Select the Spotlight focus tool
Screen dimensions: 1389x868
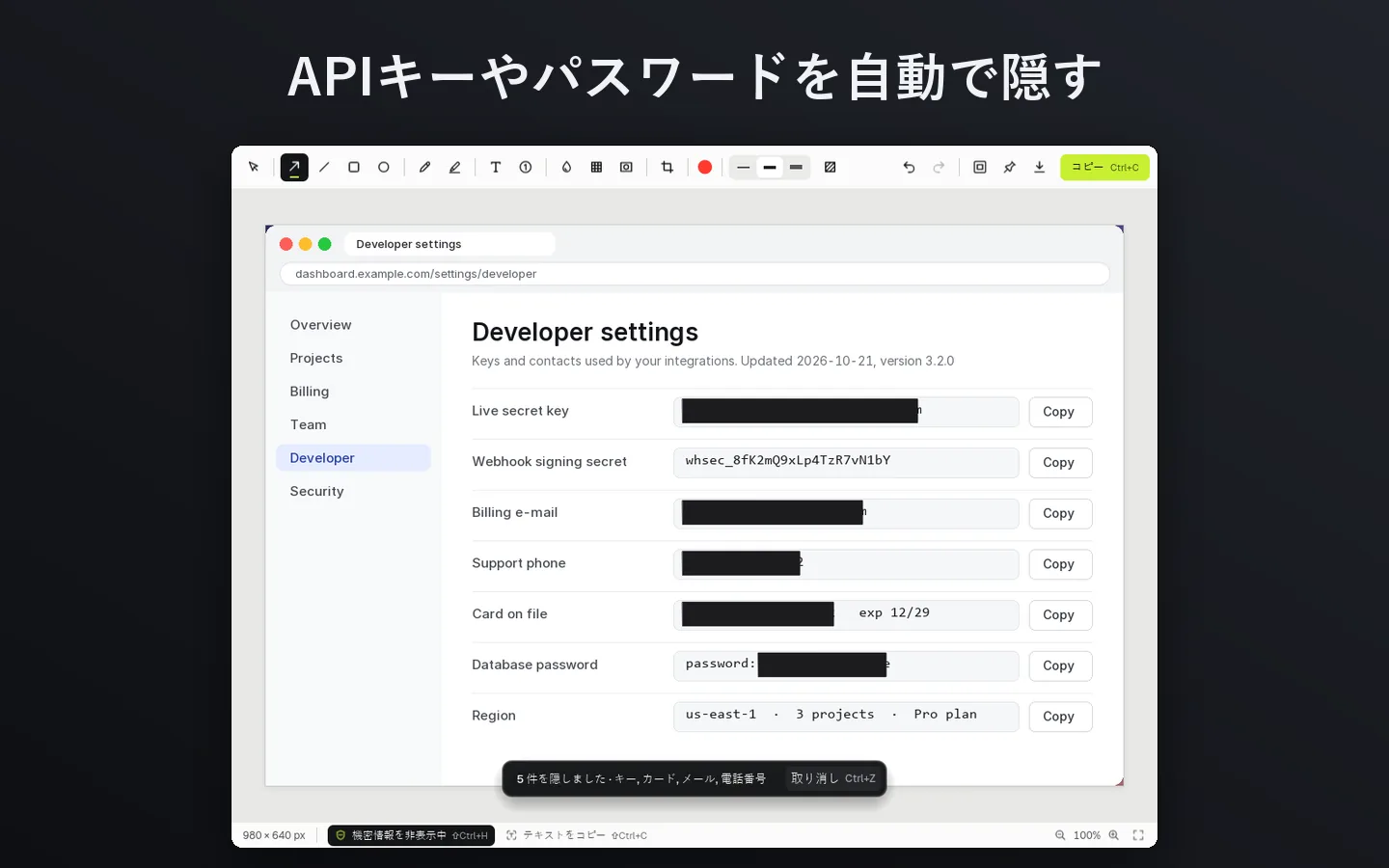pyautogui.click(x=626, y=167)
